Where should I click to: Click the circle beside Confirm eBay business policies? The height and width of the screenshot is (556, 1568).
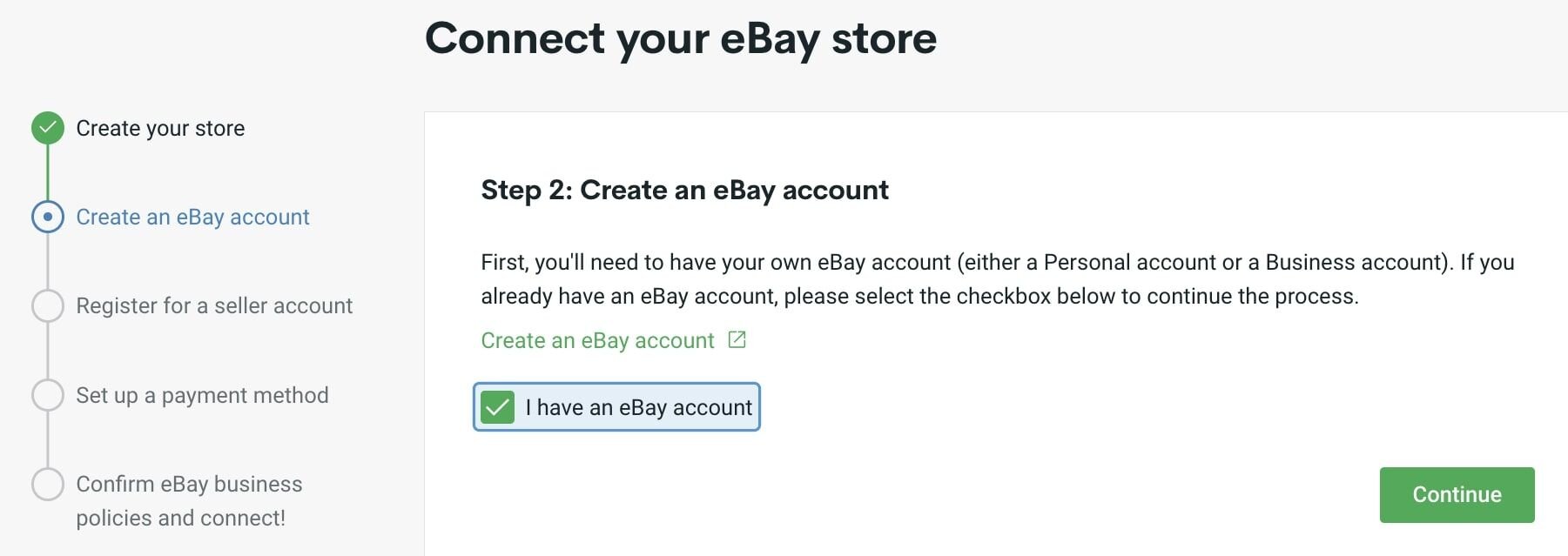coord(48,485)
